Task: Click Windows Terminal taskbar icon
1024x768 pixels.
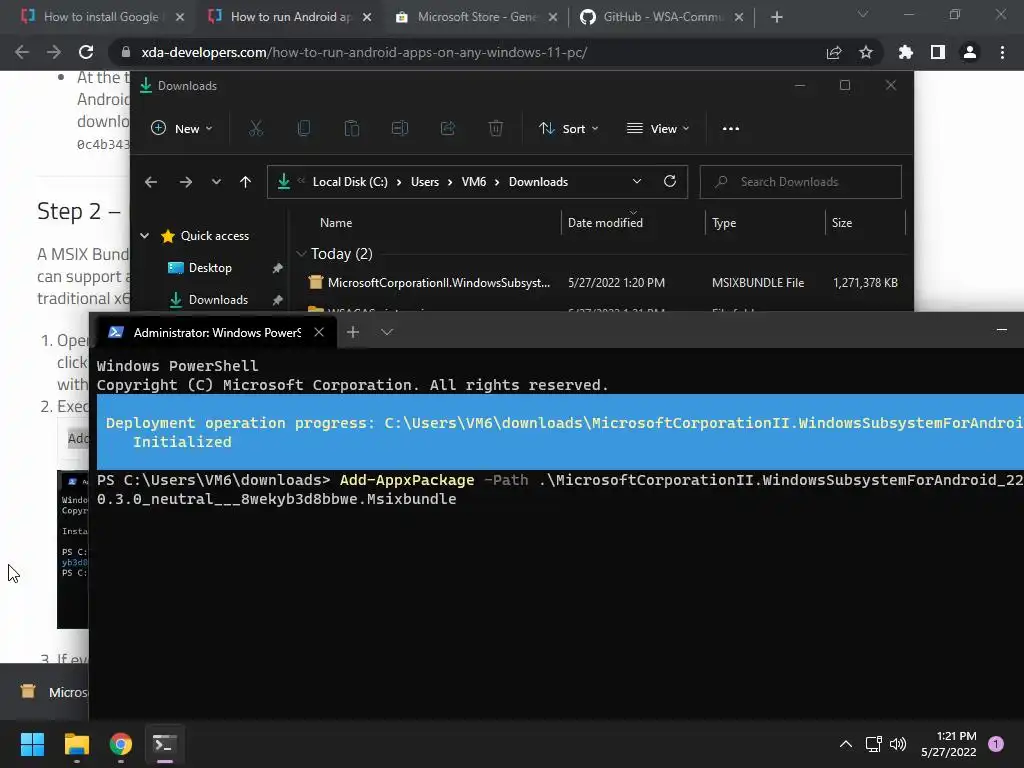Action: [x=165, y=744]
